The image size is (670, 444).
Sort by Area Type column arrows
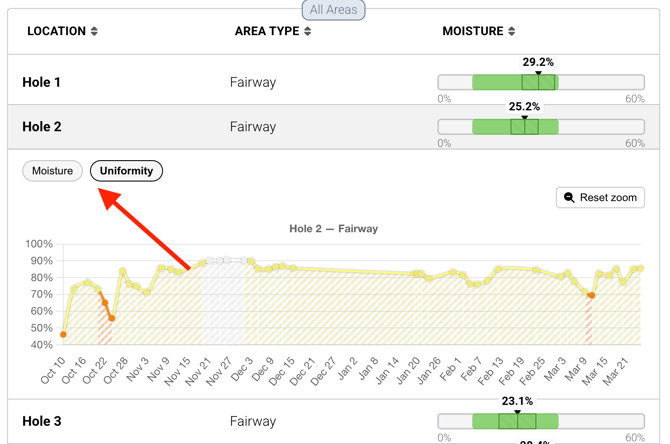(x=307, y=31)
